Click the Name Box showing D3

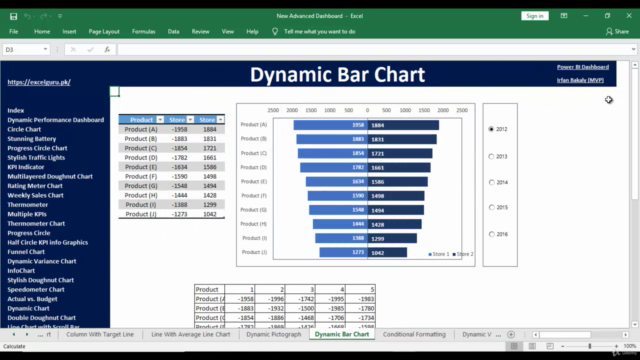tap(22, 49)
